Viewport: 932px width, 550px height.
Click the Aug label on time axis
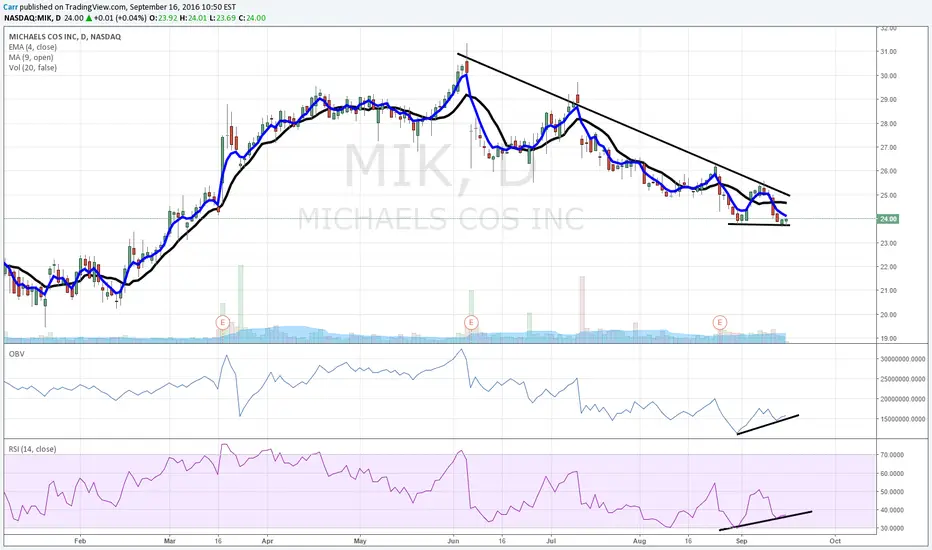[640, 541]
